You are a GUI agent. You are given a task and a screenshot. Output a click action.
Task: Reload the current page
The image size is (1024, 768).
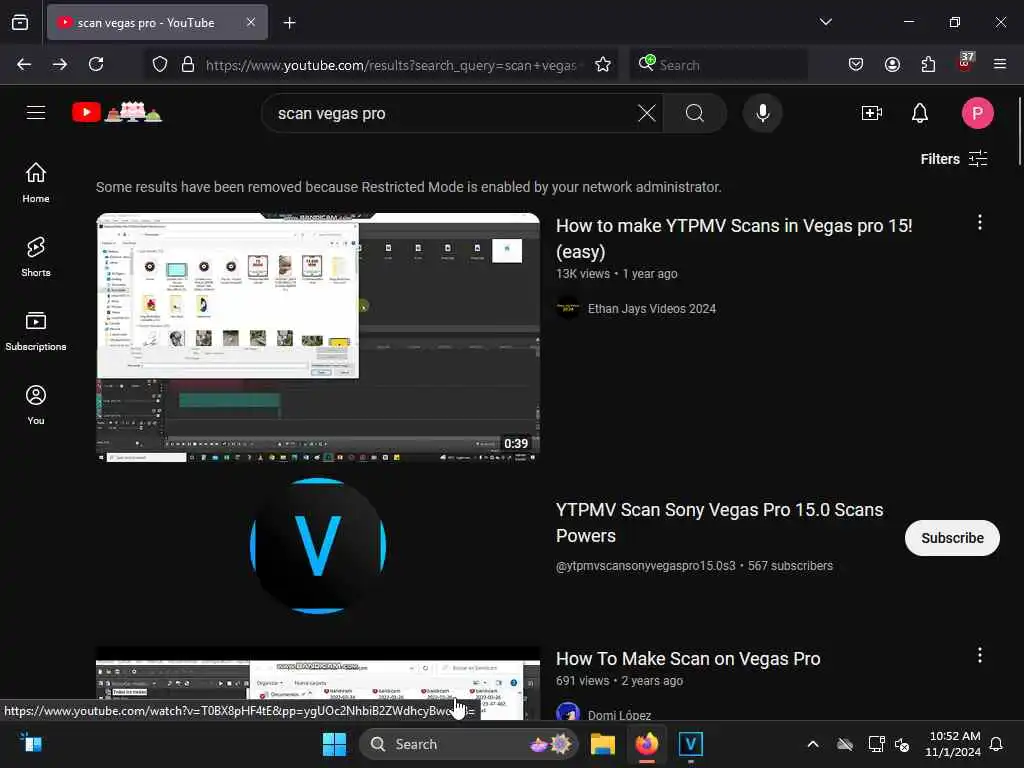click(96, 64)
